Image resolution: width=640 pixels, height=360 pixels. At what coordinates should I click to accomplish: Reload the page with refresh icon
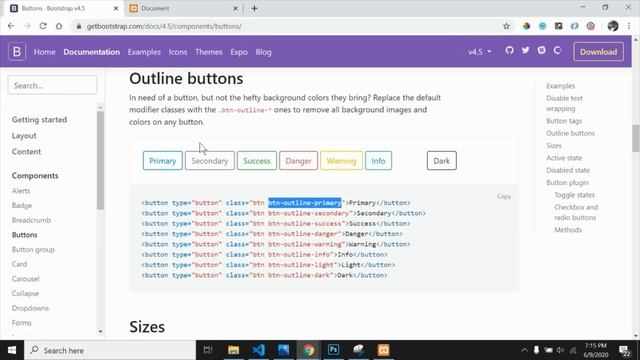click(x=43, y=26)
